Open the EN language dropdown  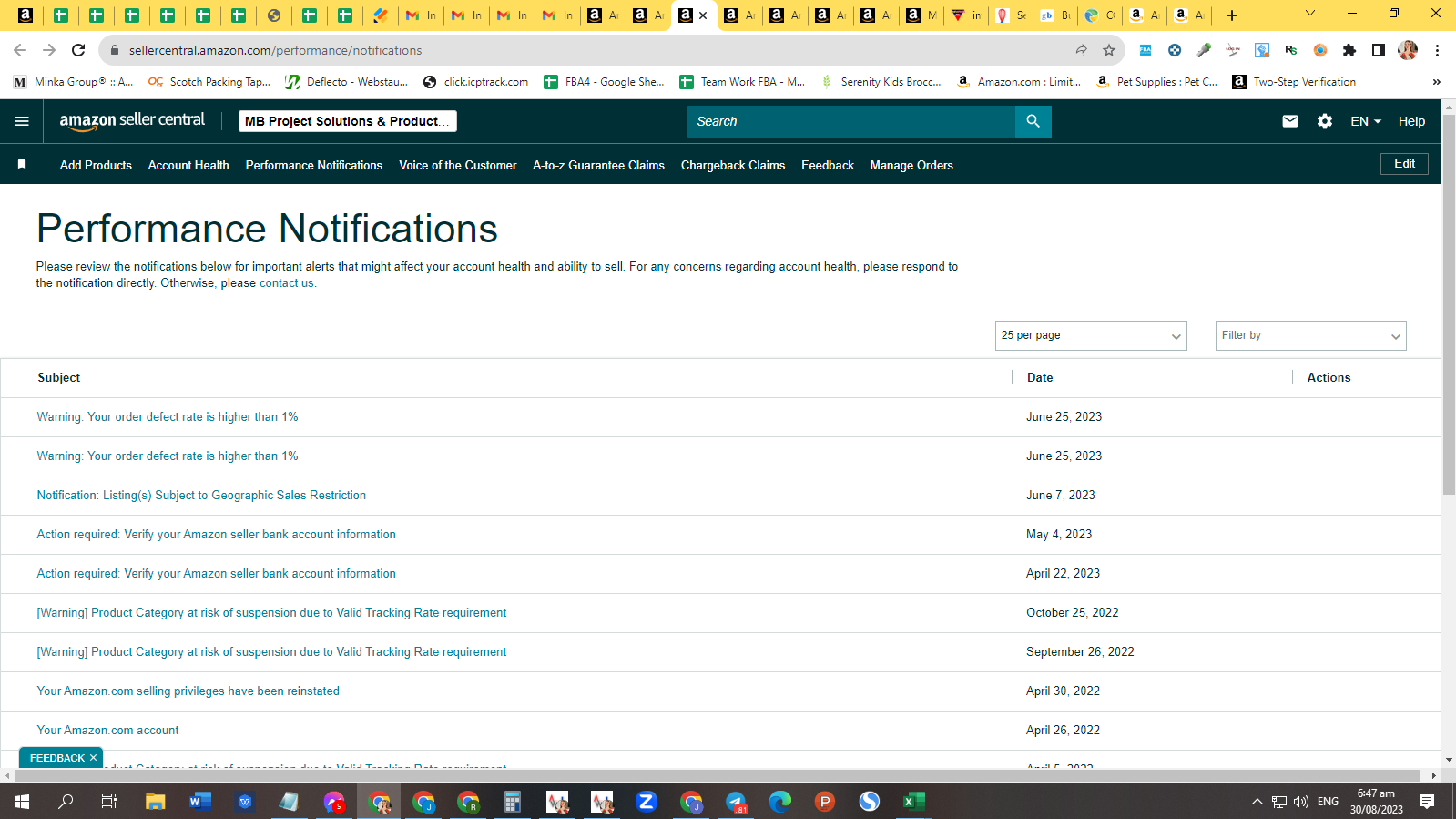coord(1366,121)
